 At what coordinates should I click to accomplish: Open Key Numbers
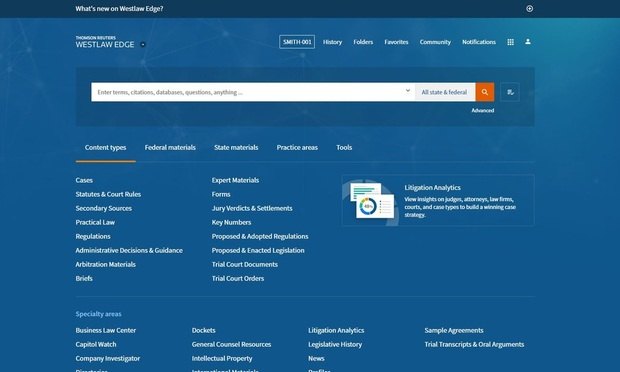[x=231, y=222]
